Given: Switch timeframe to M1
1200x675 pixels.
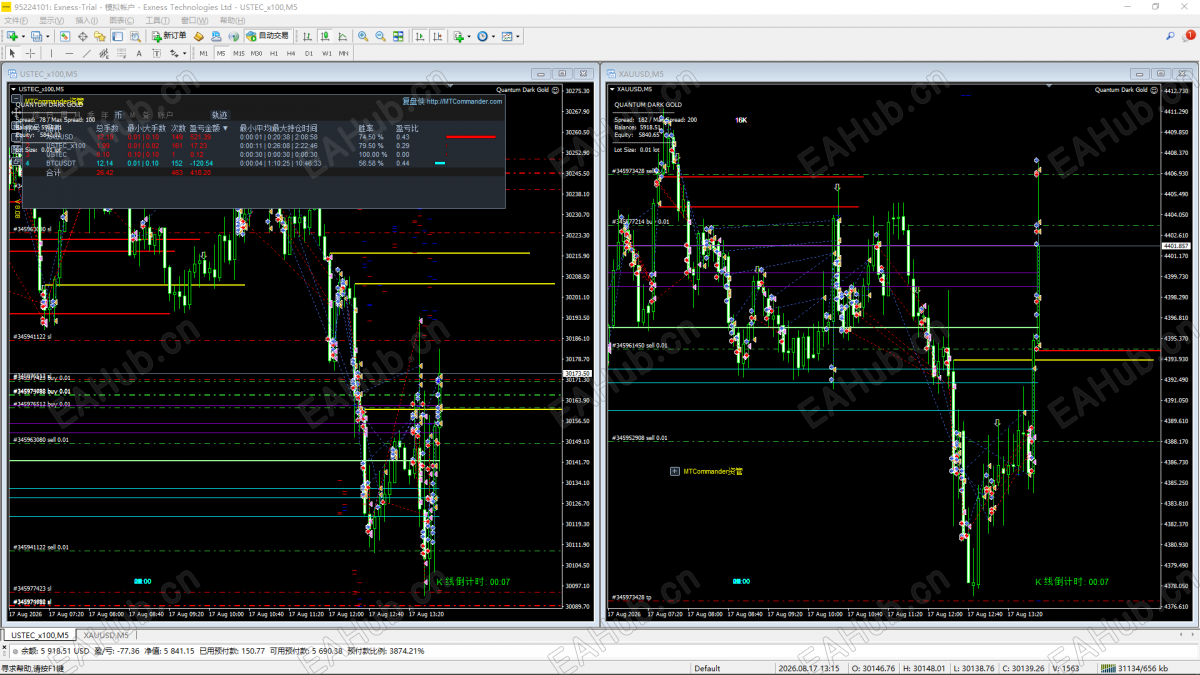Looking at the screenshot, I should click(x=204, y=53).
